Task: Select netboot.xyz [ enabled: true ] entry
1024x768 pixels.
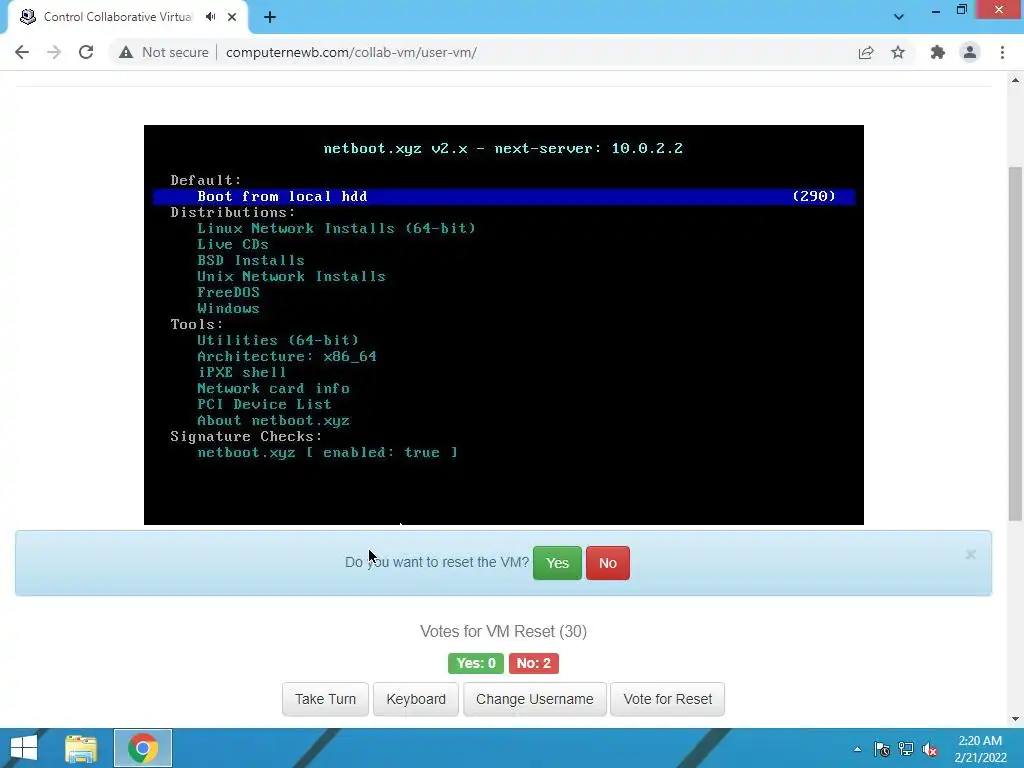Action: (327, 453)
